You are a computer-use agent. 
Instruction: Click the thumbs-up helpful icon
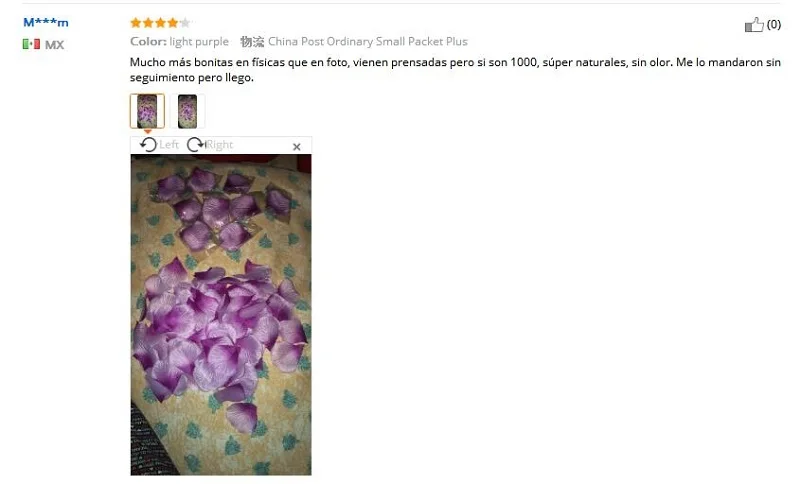754,24
